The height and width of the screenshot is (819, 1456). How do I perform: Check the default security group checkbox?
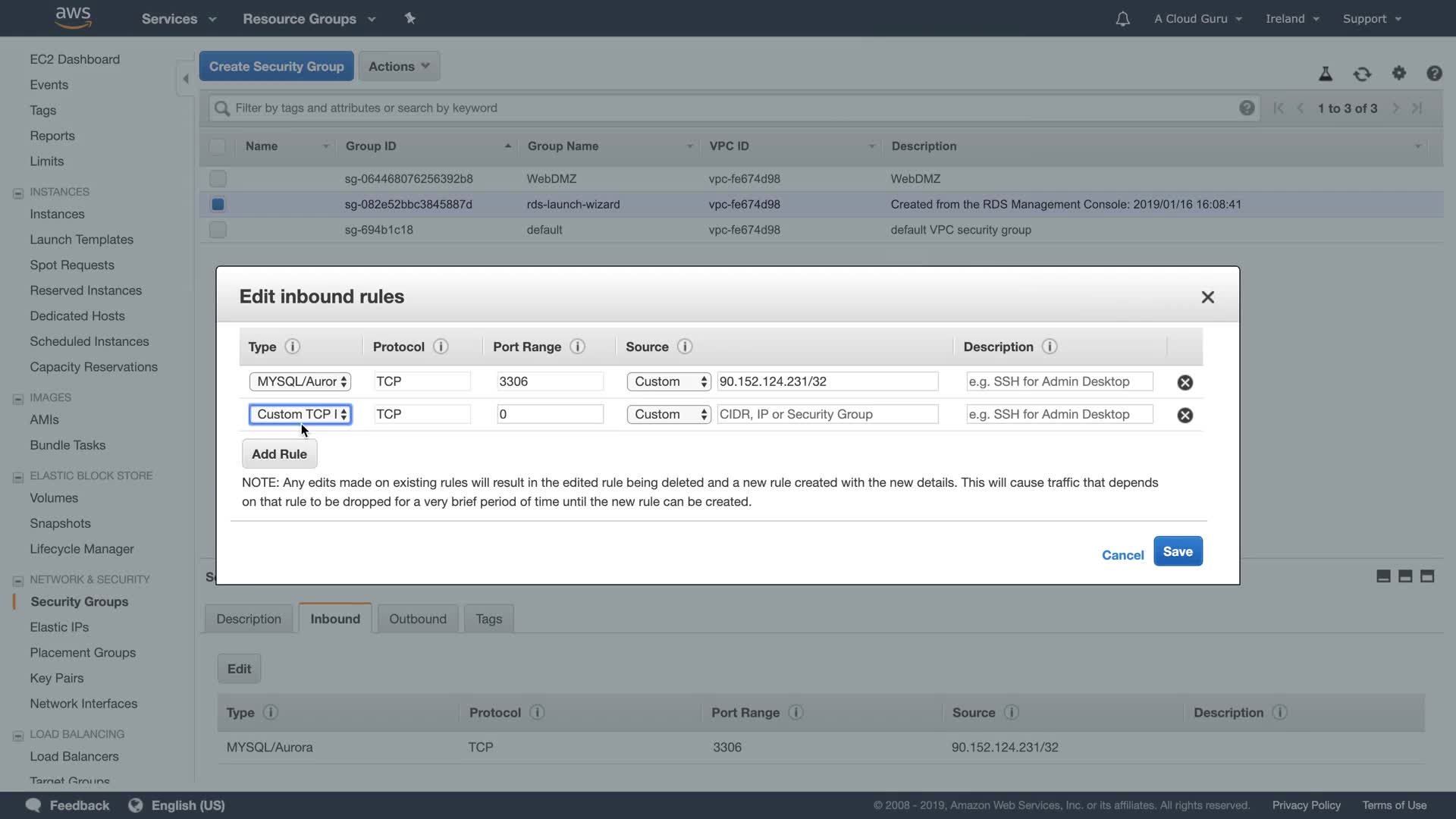(x=218, y=230)
